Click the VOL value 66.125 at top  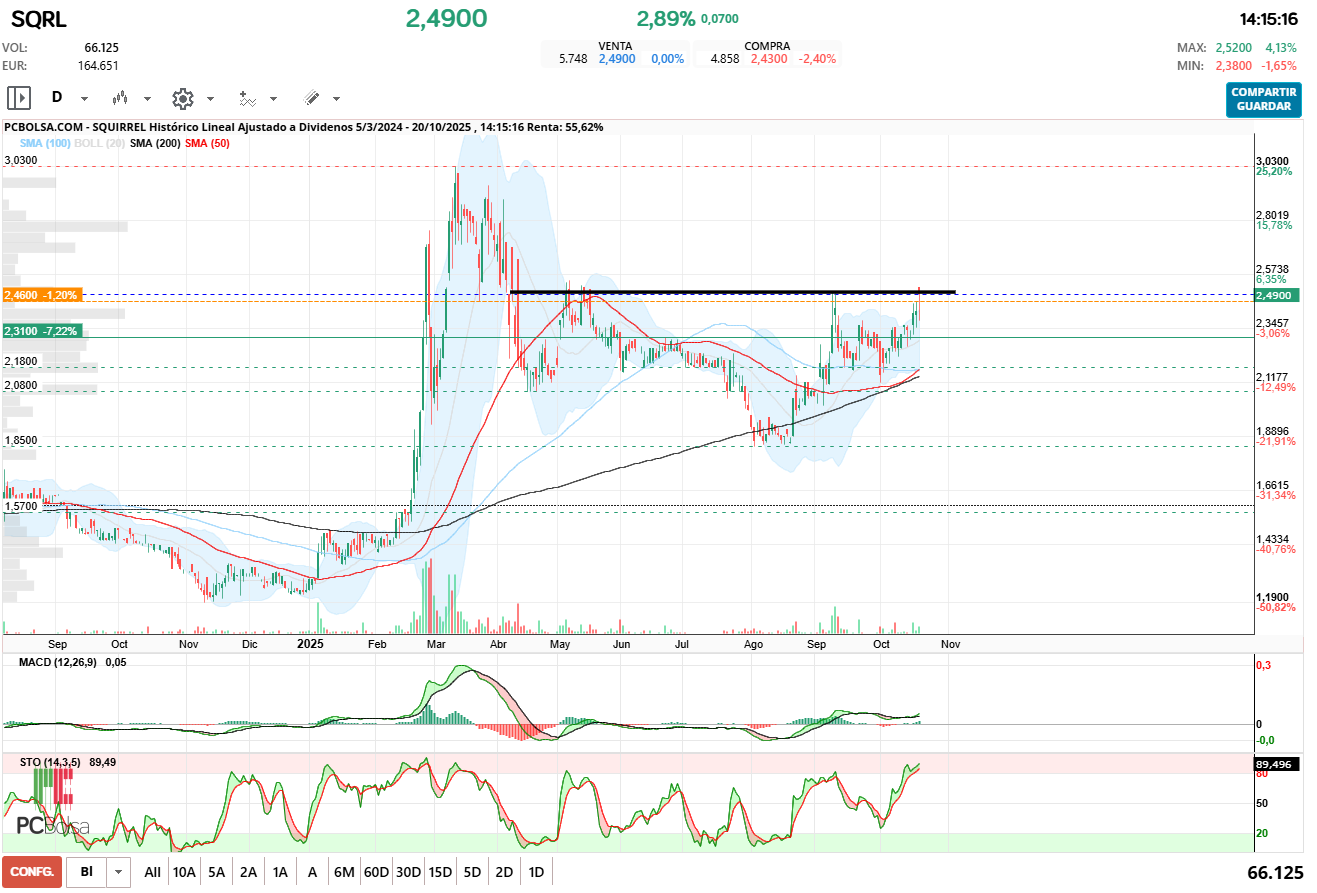[102, 47]
